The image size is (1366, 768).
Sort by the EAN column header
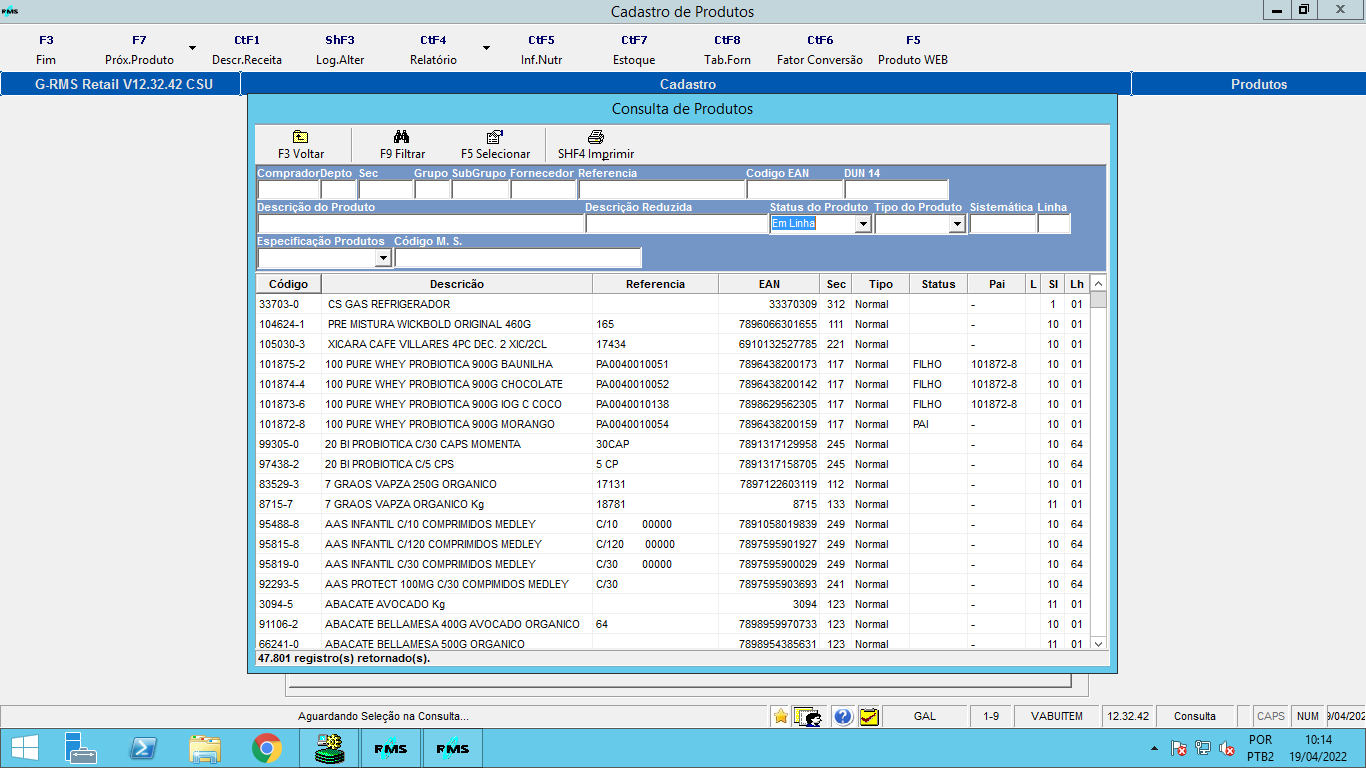[x=769, y=284]
